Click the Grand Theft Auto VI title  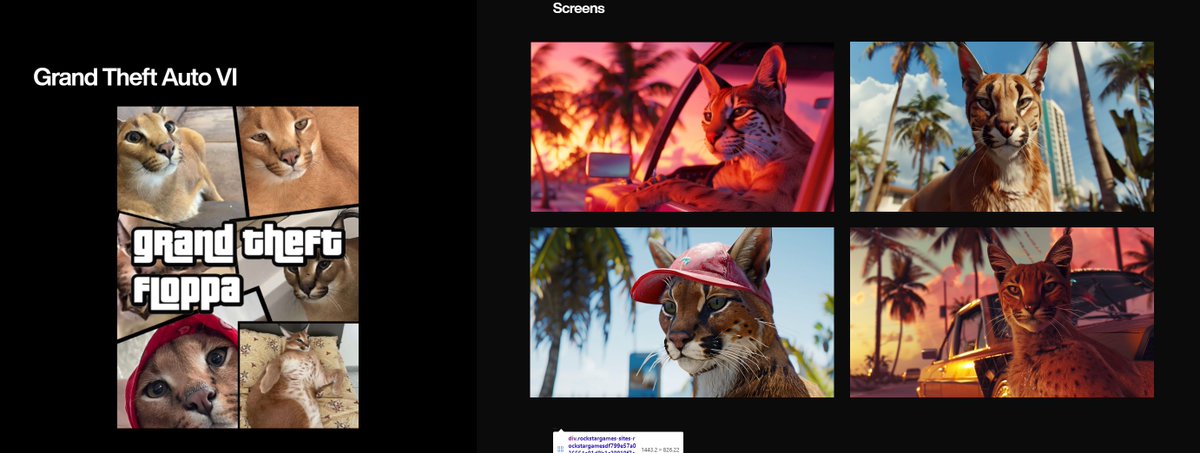[x=135, y=78]
